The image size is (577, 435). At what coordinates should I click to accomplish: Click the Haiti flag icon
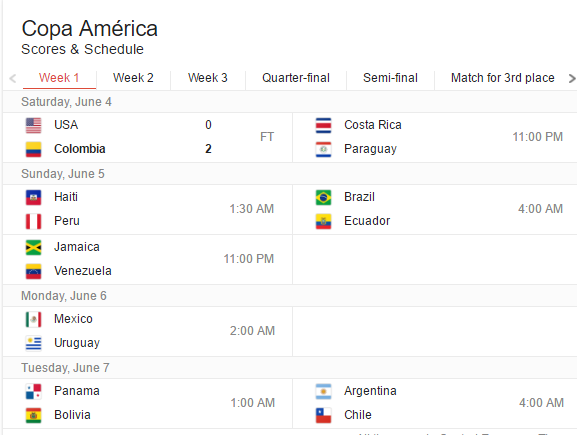(33, 198)
